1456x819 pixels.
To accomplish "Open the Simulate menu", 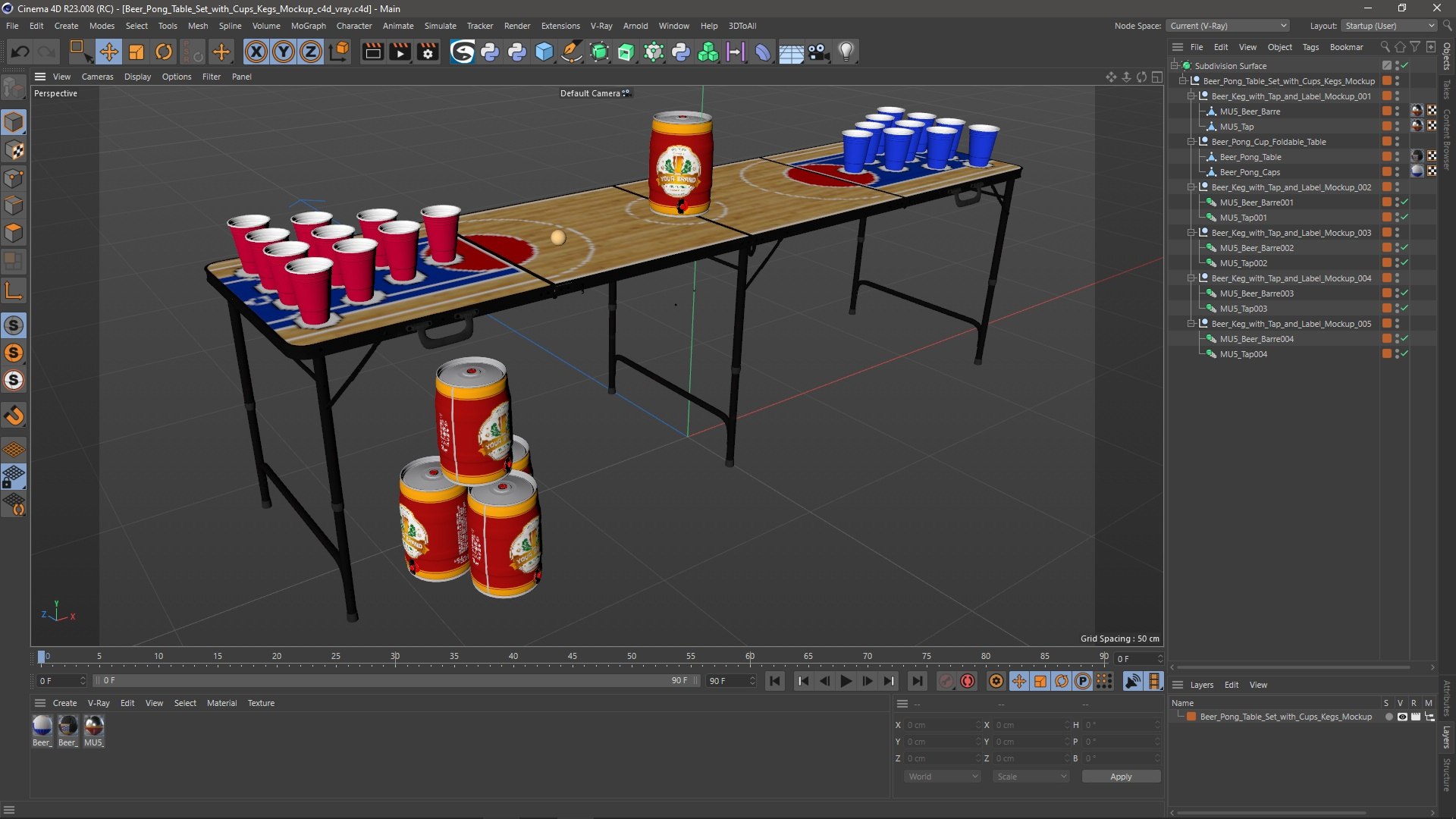I will 440,26.
